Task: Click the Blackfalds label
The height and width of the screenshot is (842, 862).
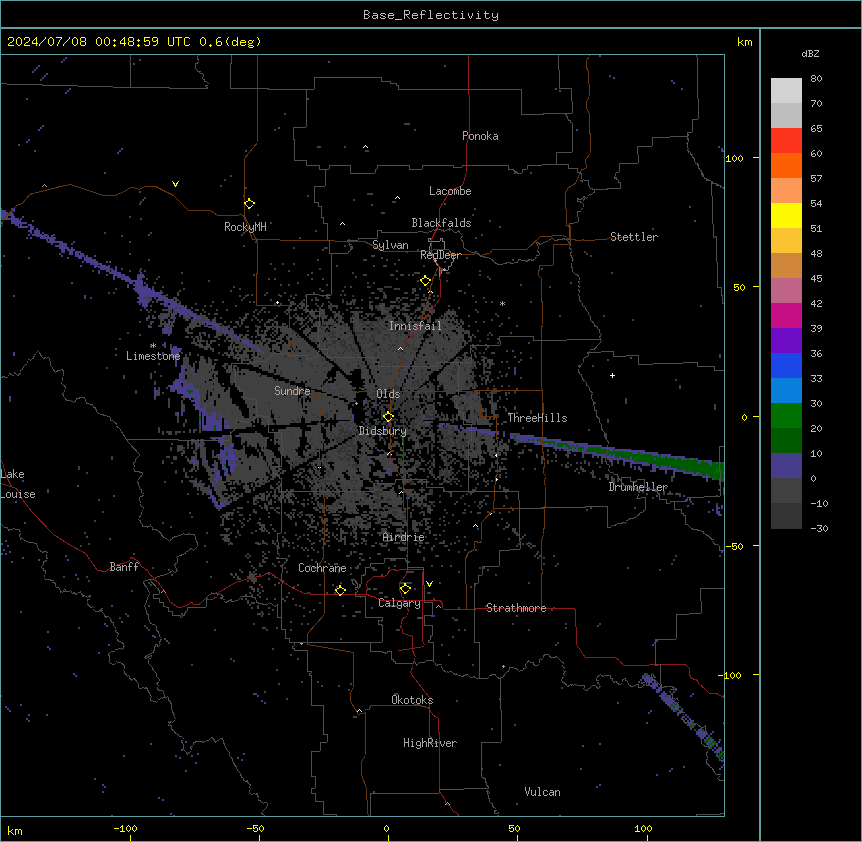Action: (441, 223)
